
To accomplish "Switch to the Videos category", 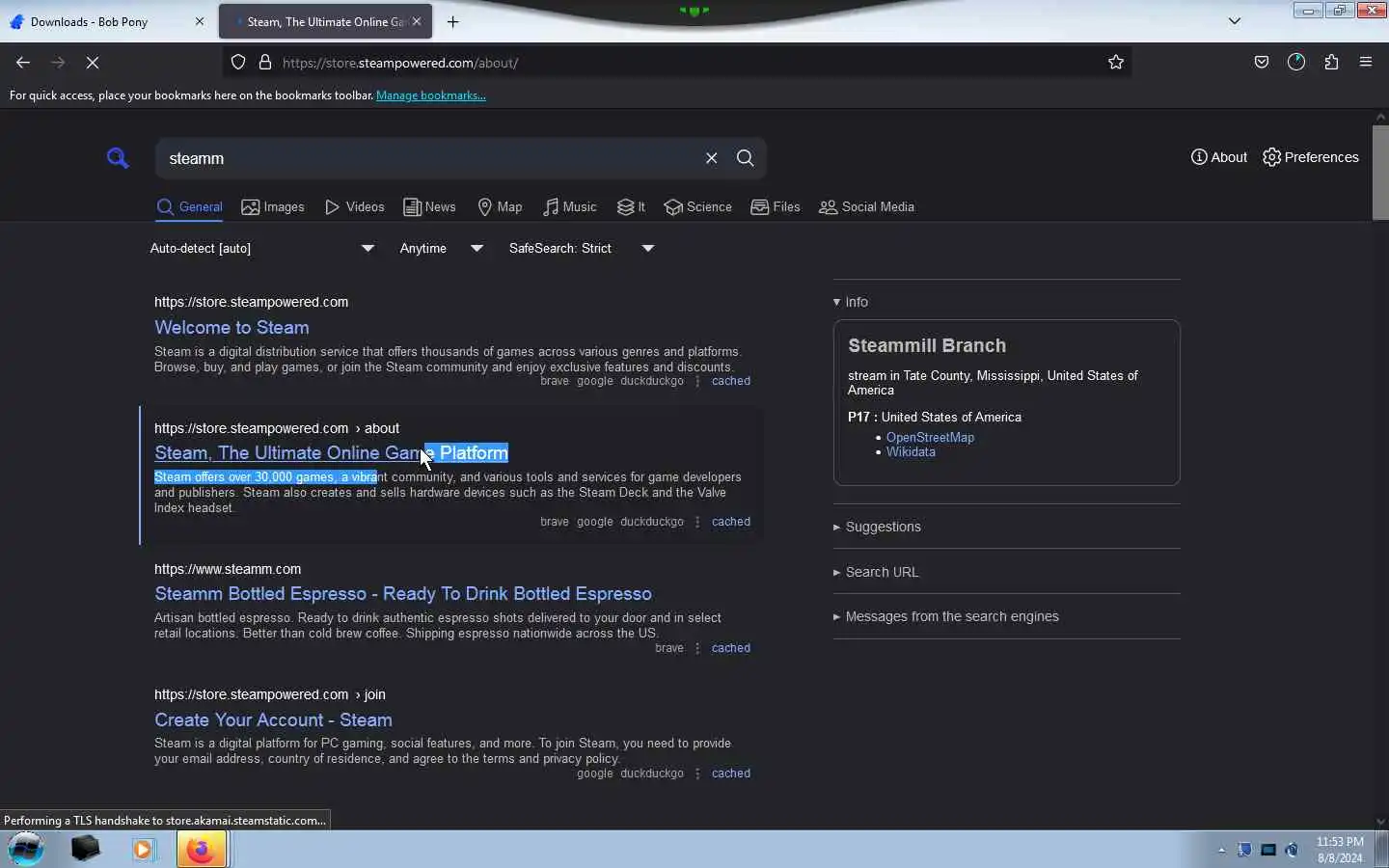I will [355, 207].
